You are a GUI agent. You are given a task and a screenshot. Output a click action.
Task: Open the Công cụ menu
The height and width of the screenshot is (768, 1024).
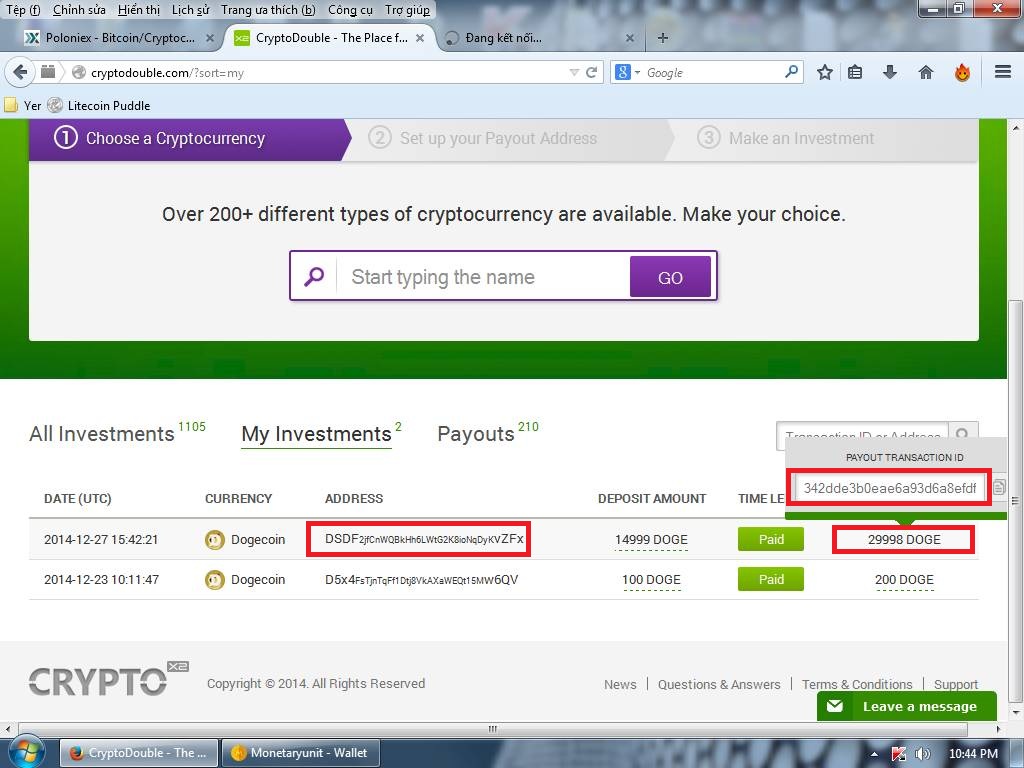click(x=350, y=10)
